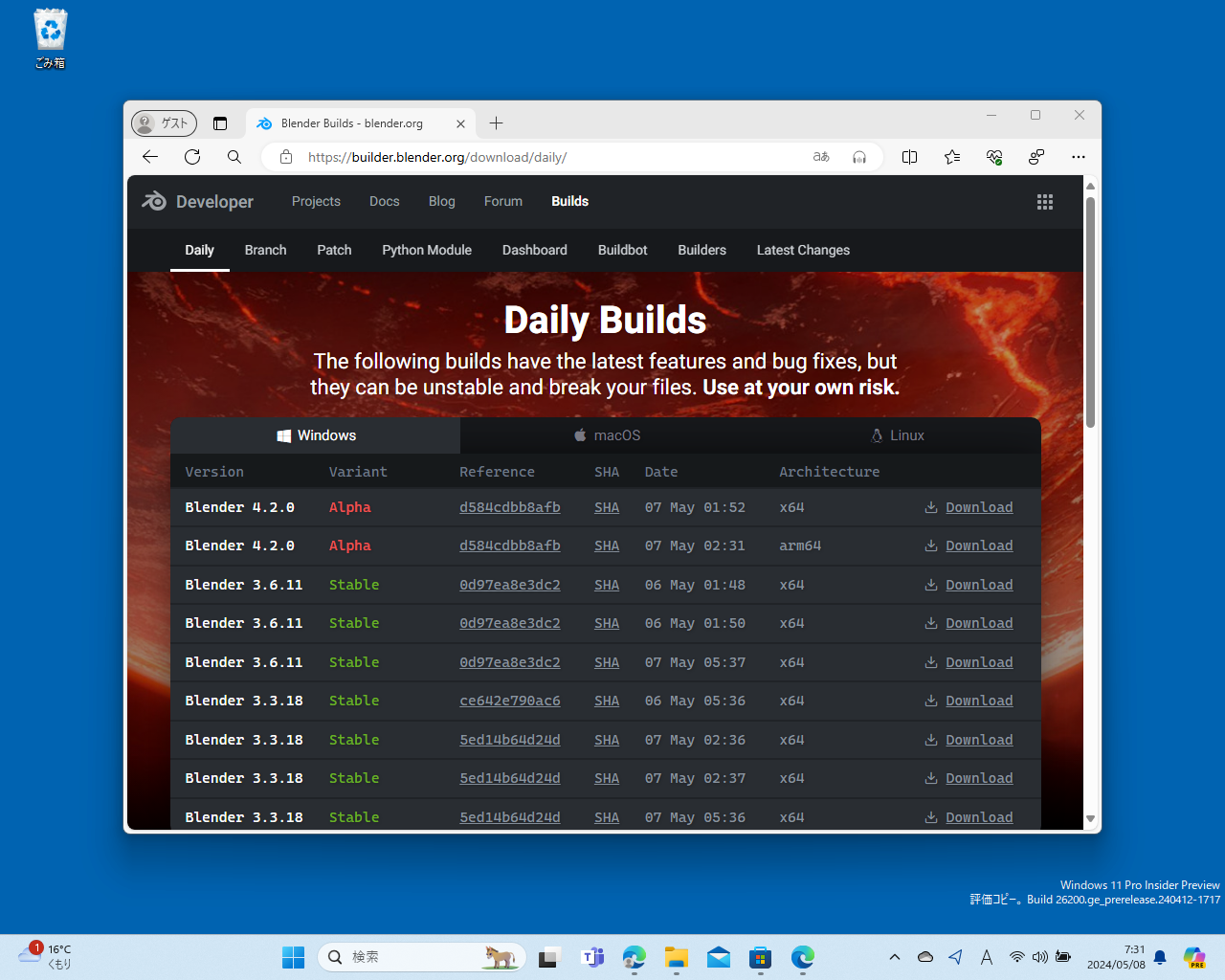Go to the Forum page

(x=503, y=201)
